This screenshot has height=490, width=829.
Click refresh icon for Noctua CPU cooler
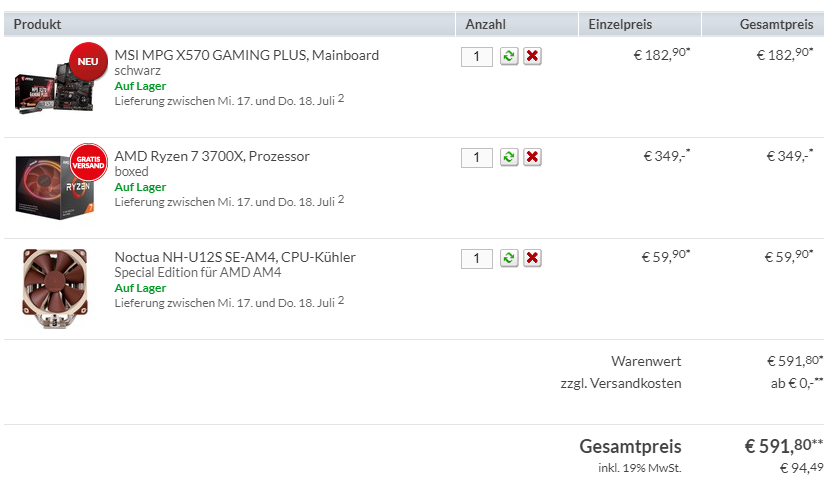[509, 258]
